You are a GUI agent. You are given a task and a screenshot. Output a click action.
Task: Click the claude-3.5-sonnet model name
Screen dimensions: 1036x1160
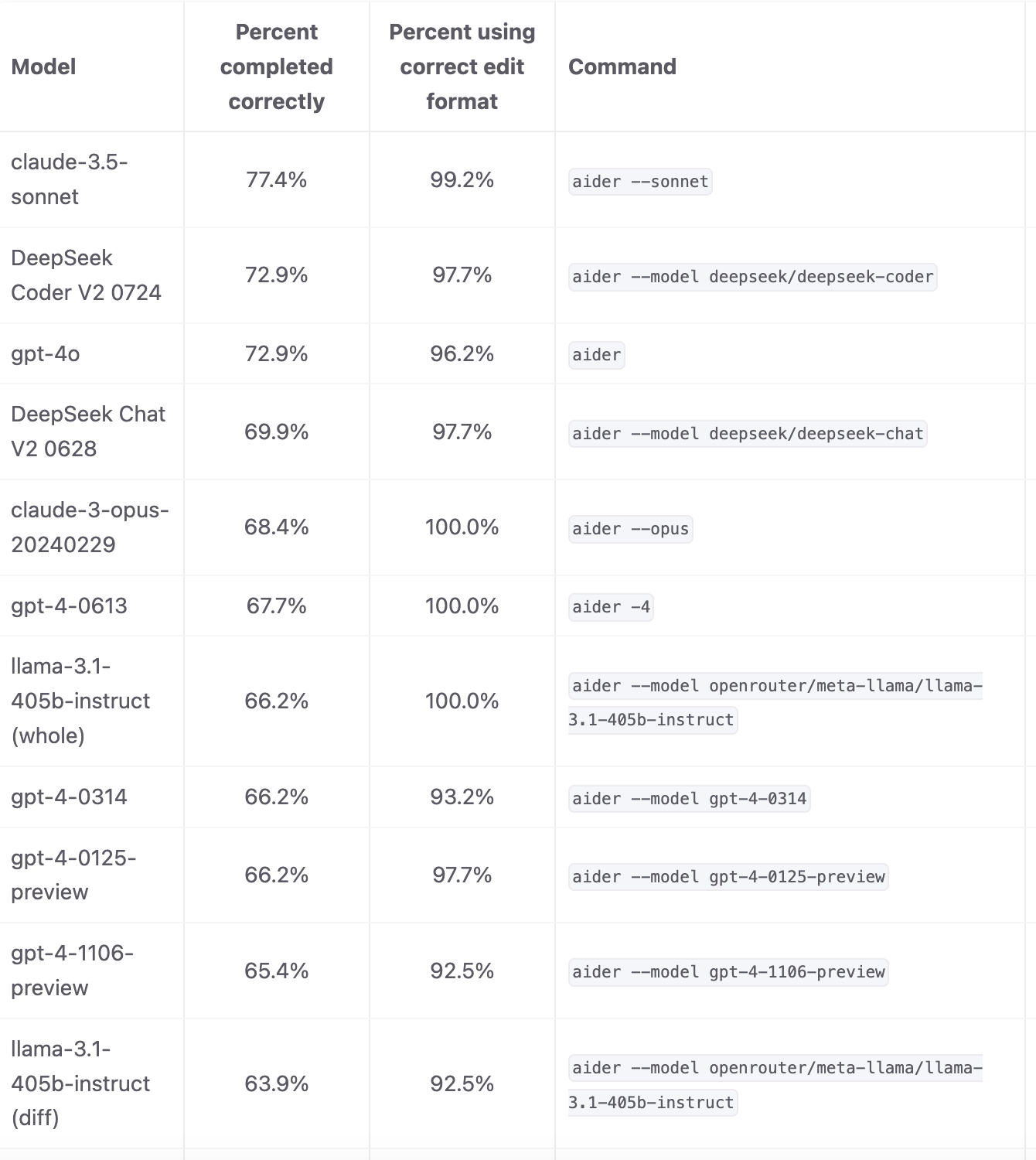pos(70,179)
